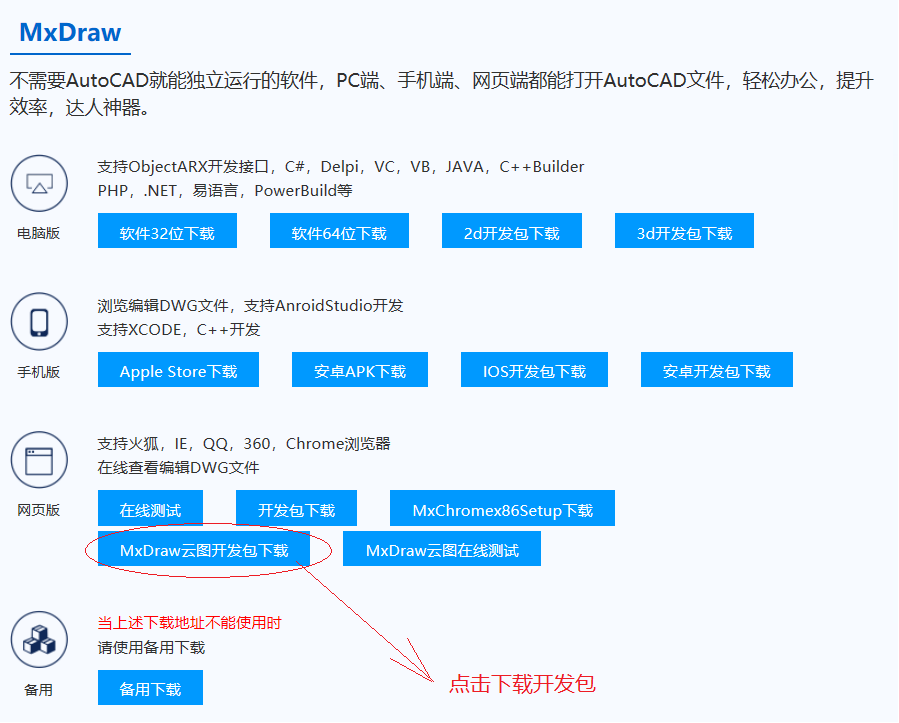
Task: Click the 手机版 label
Action: coord(38,372)
